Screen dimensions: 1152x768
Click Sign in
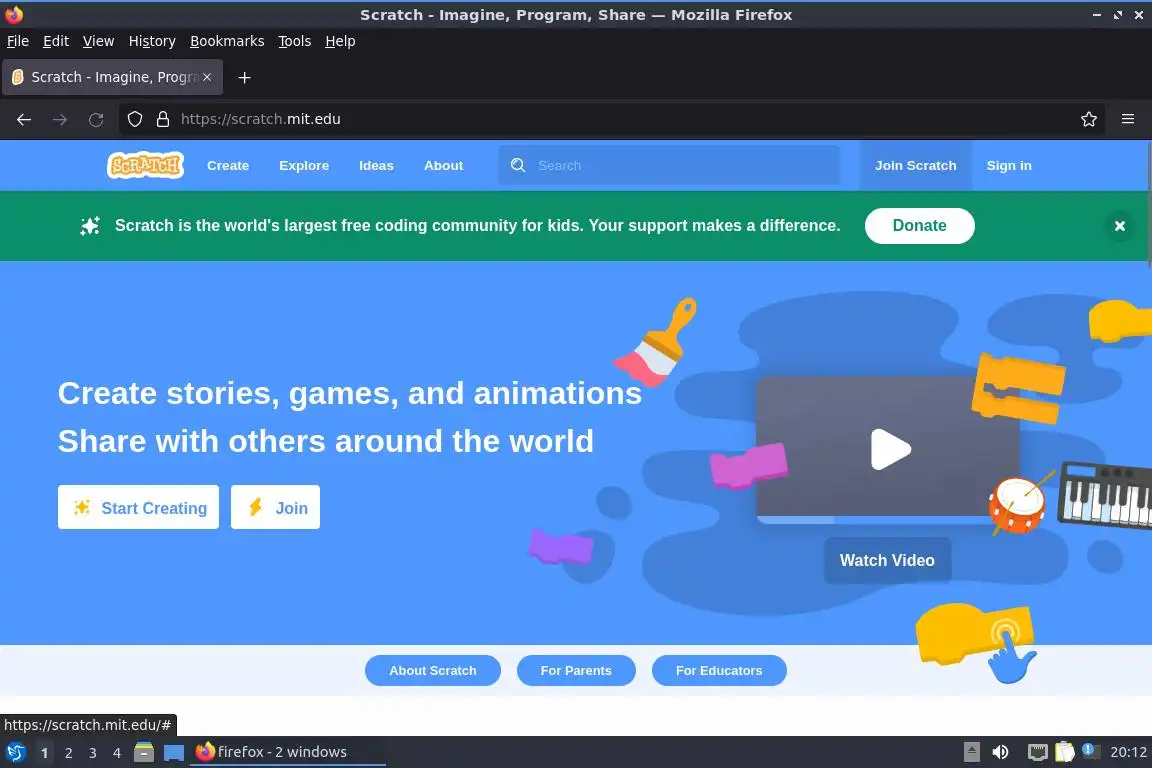[x=1009, y=165]
